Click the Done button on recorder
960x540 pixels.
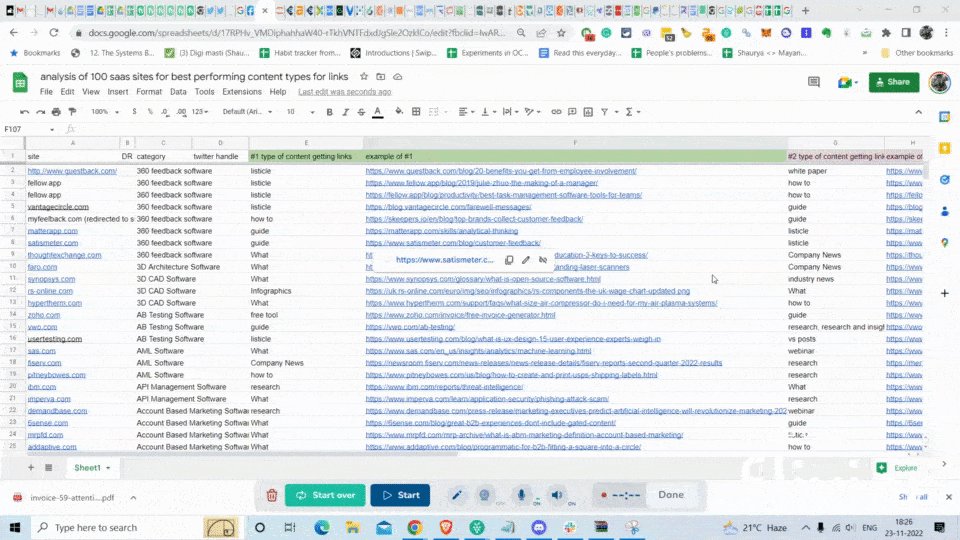pyautogui.click(x=671, y=495)
